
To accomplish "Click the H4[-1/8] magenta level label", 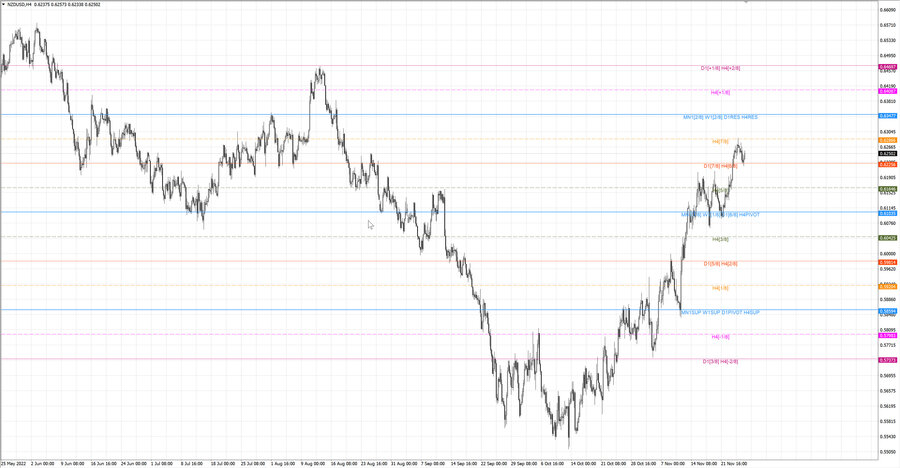I will pos(720,337).
